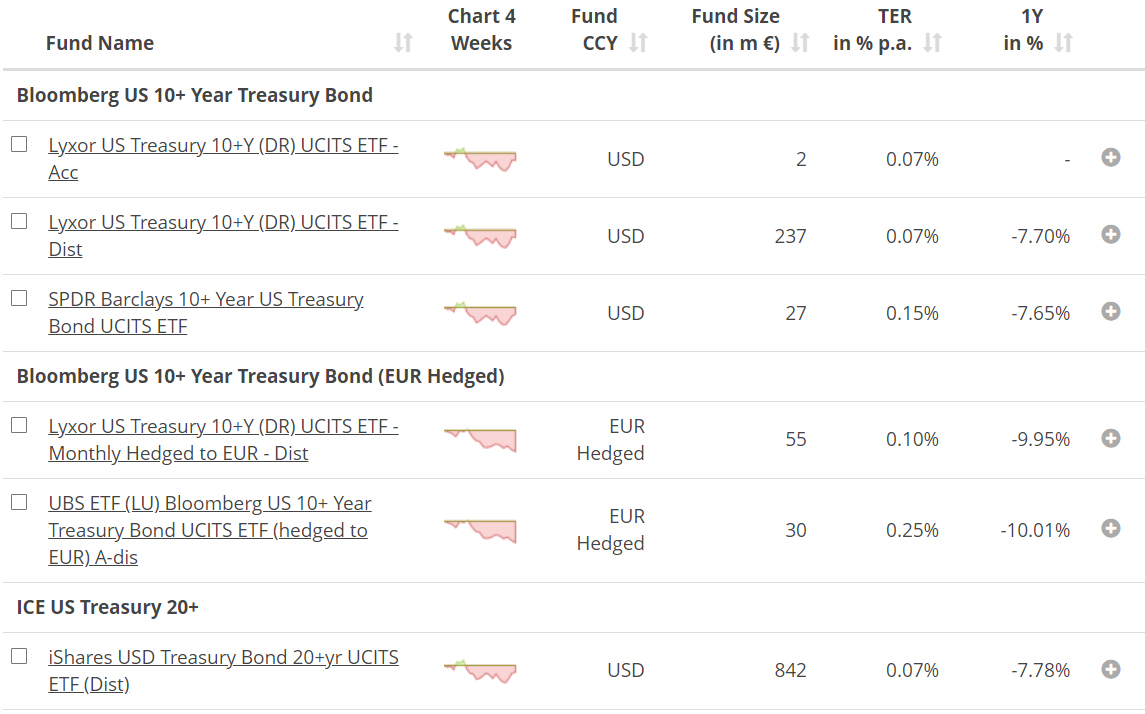
Task: Click 4-week chart for SPDR Barclays ETF
Action: (481, 312)
